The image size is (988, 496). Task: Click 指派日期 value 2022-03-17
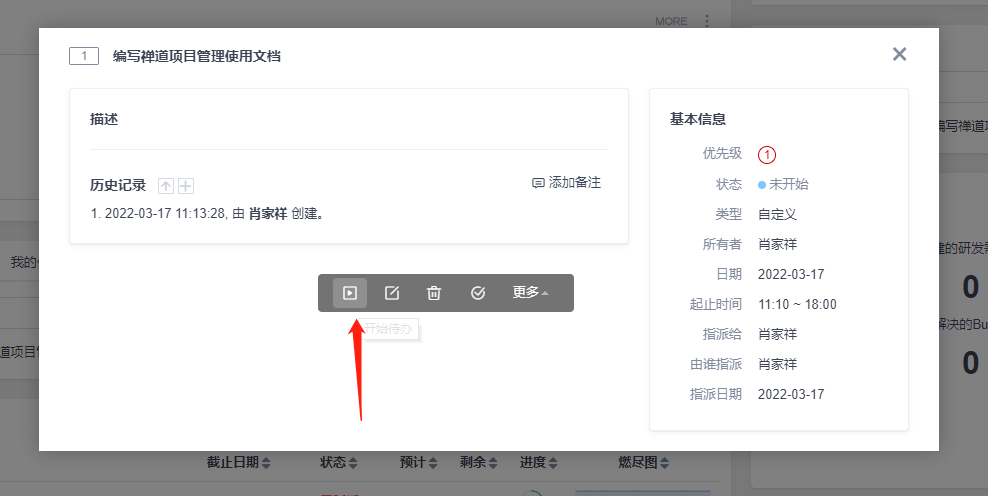[x=791, y=394]
